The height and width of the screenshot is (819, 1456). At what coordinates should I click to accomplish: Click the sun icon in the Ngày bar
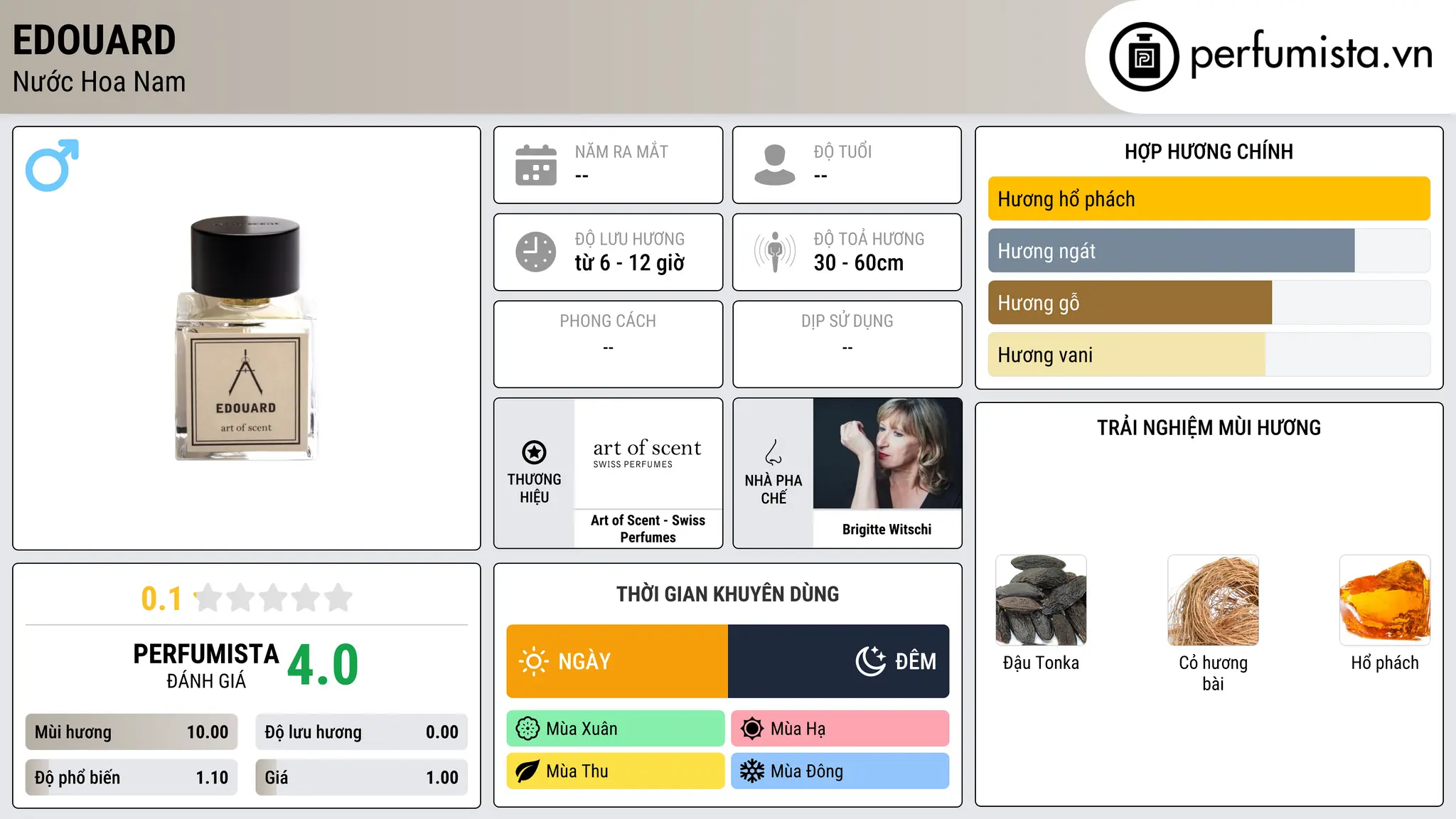[533, 661]
